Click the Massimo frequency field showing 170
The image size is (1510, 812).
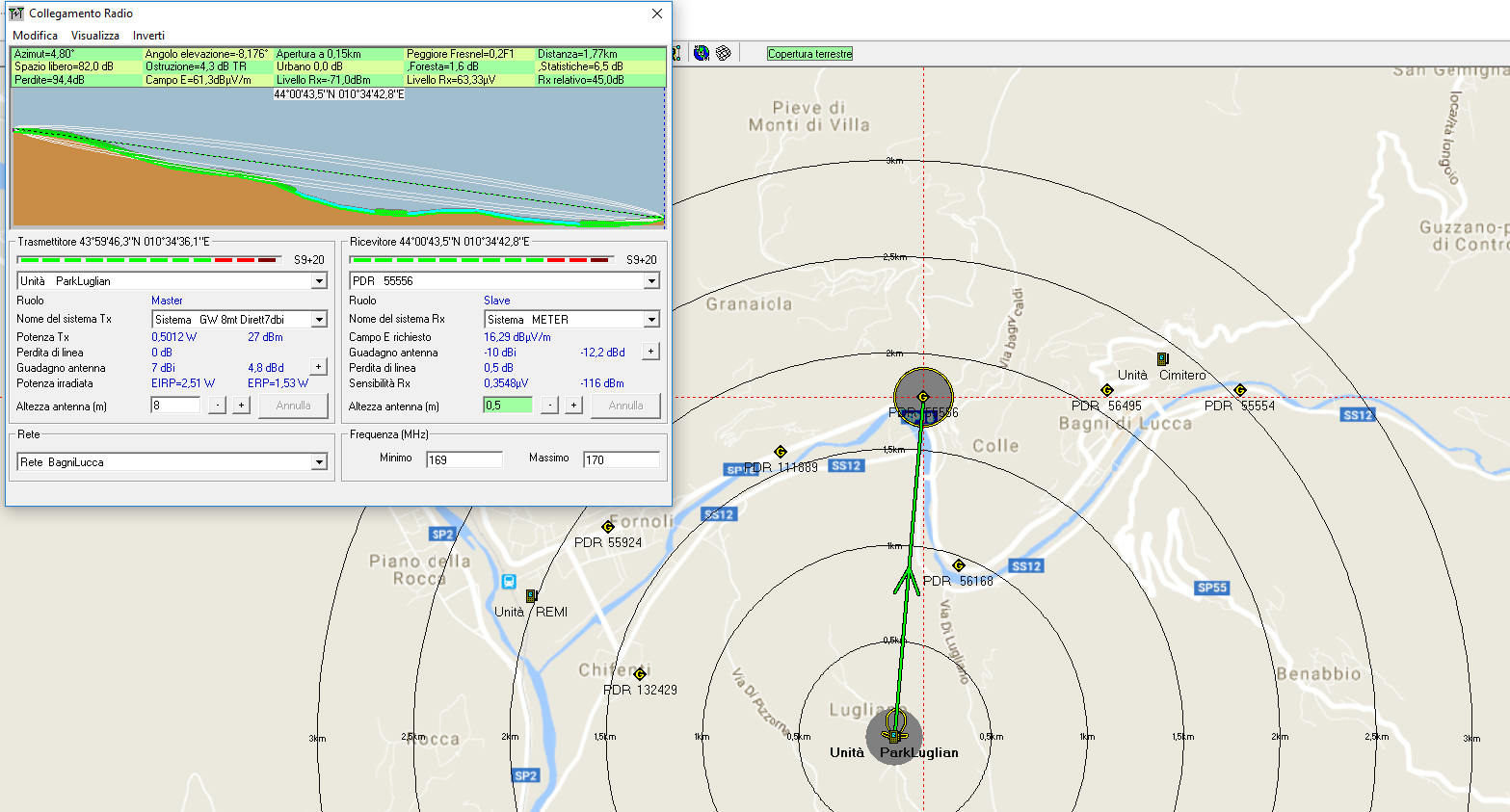(x=622, y=459)
